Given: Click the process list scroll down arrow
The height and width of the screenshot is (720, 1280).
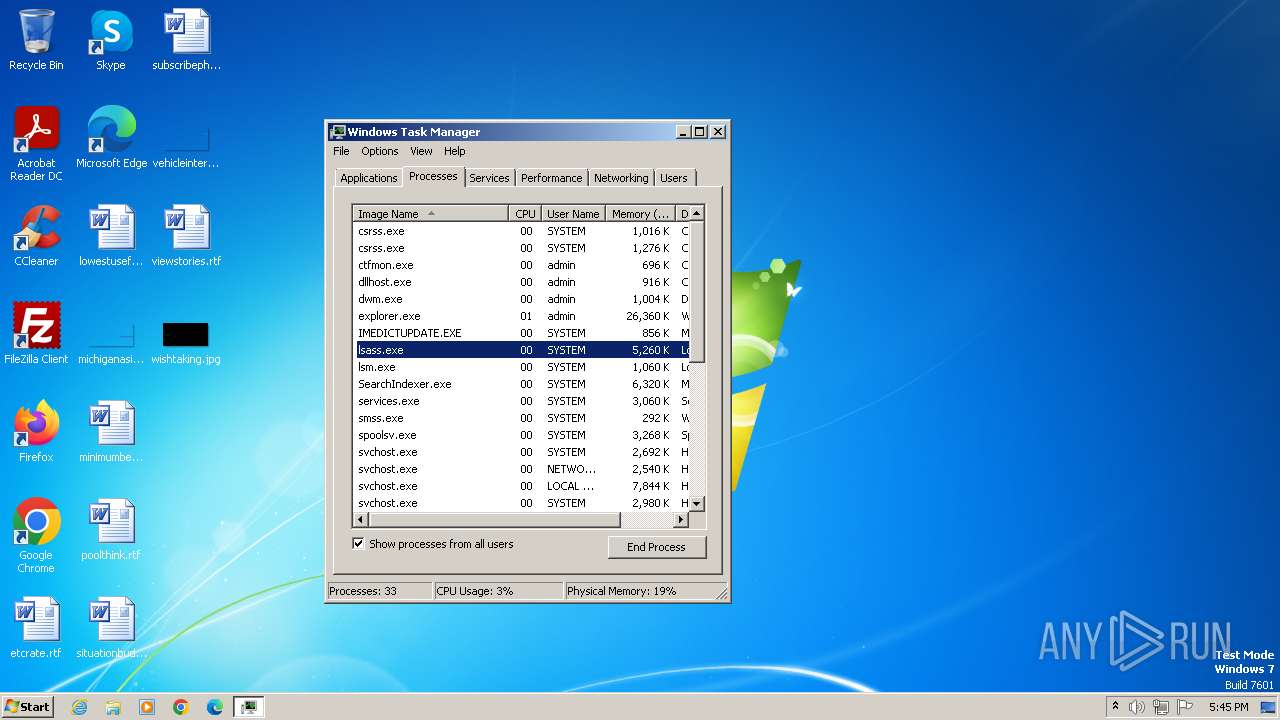Looking at the screenshot, I should (x=697, y=503).
